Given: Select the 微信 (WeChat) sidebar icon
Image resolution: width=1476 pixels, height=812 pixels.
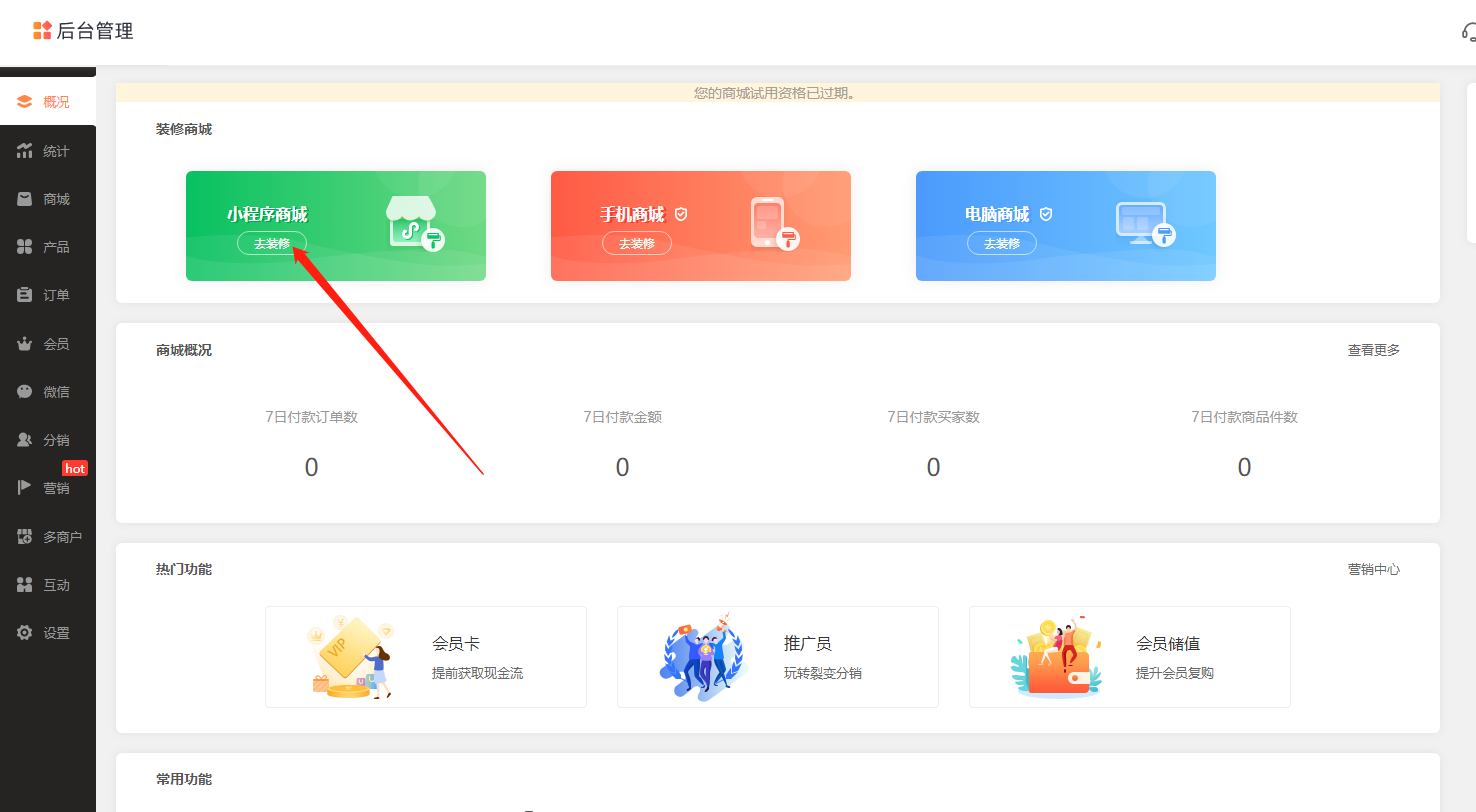Looking at the screenshot, I should (47, 391).
